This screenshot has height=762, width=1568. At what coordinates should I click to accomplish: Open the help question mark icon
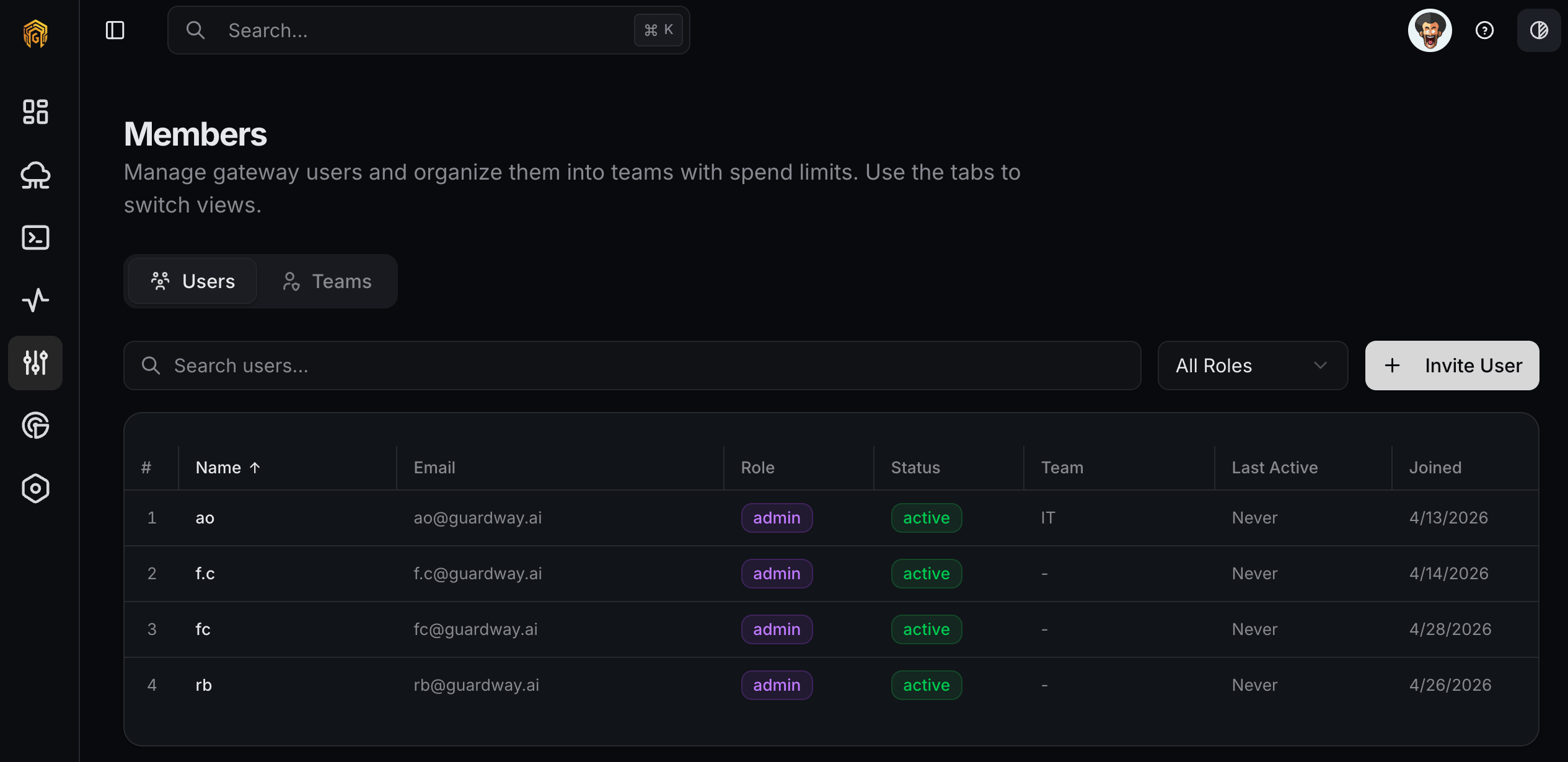tap(1484, 30)
